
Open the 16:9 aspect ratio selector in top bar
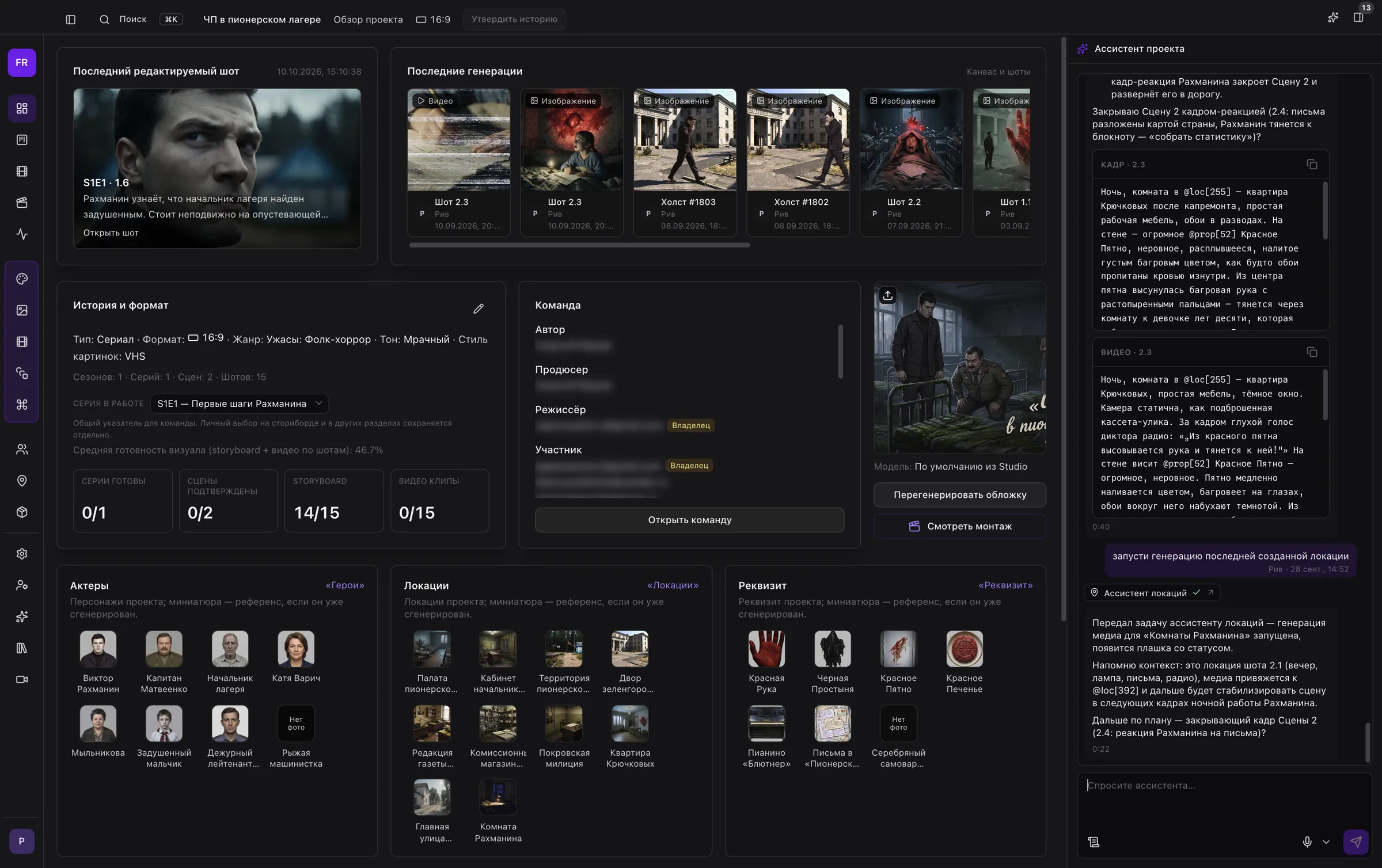point(433,20)
